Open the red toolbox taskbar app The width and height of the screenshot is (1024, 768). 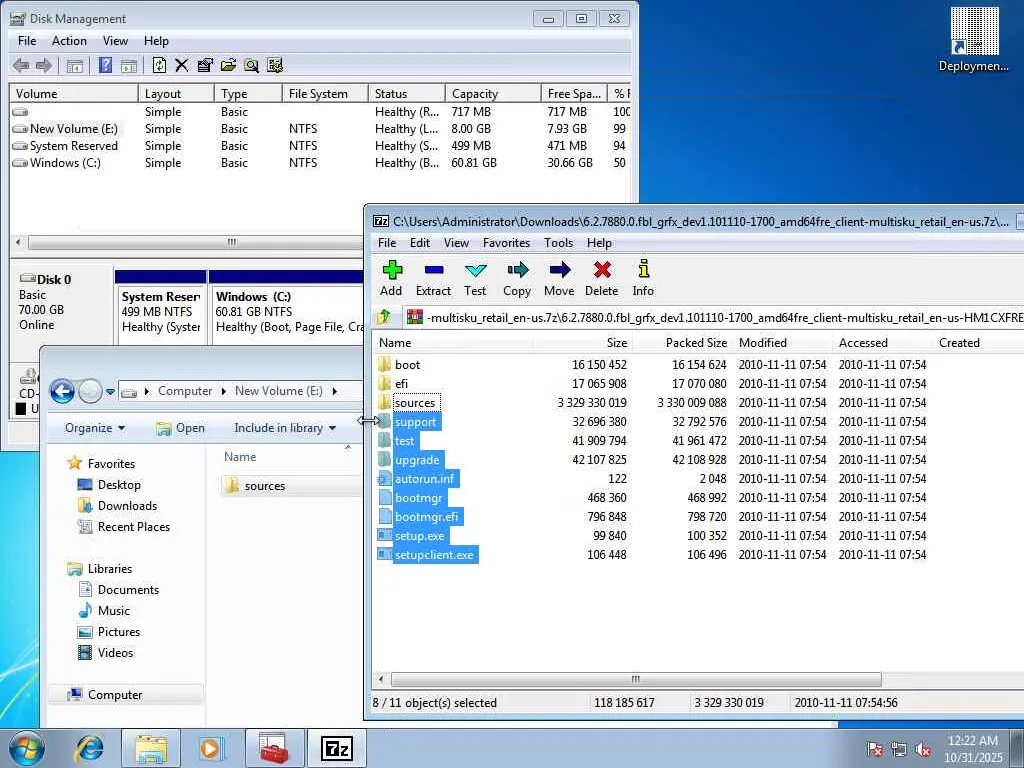click(274, 748)
